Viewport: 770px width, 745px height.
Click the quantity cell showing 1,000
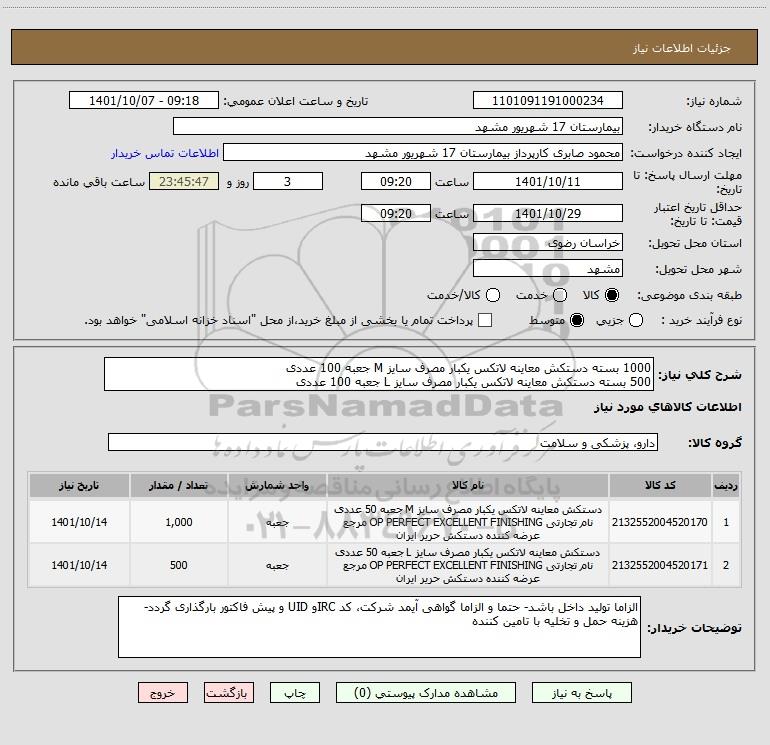pos(178,522)
